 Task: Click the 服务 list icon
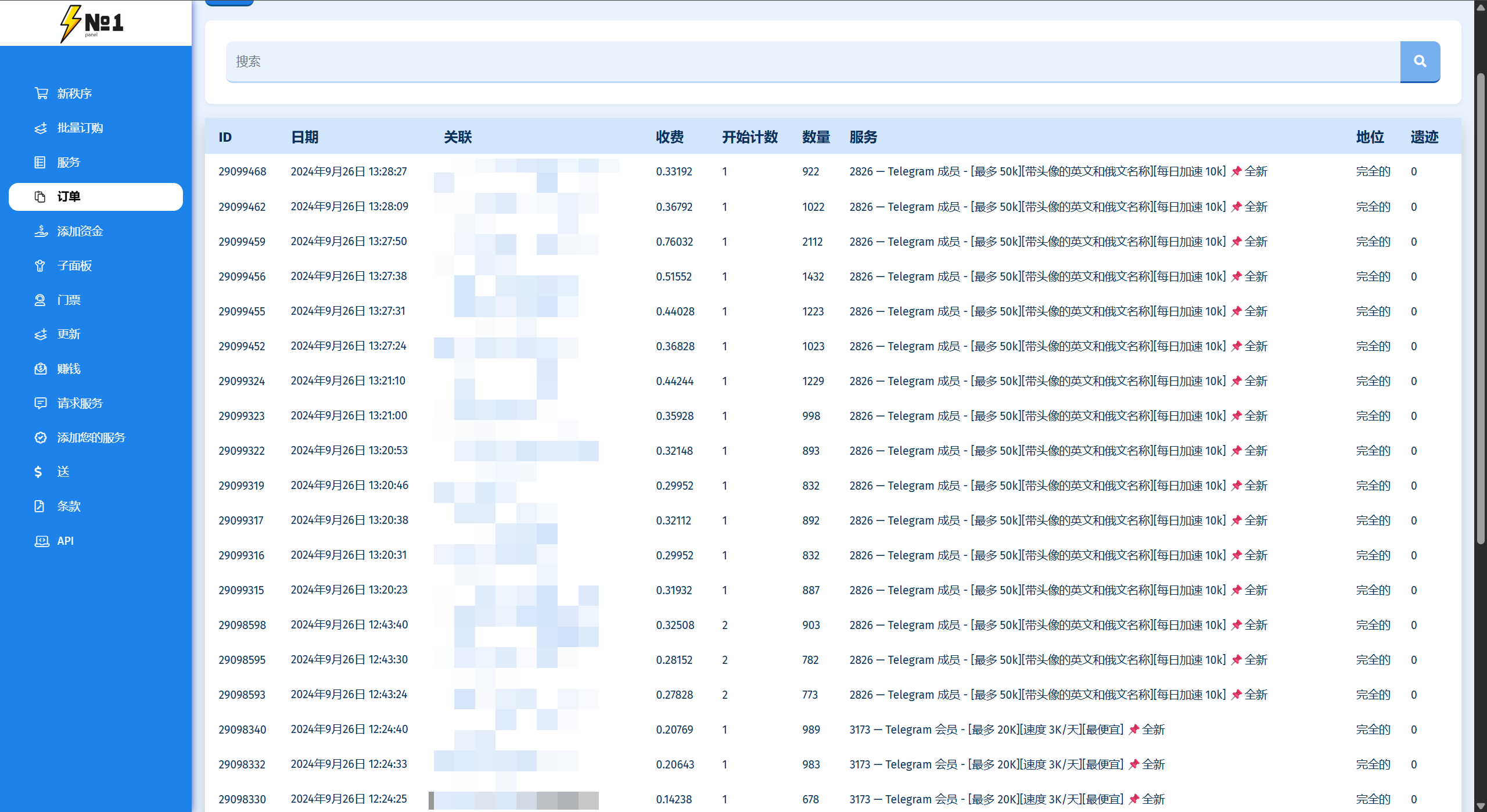40,162
